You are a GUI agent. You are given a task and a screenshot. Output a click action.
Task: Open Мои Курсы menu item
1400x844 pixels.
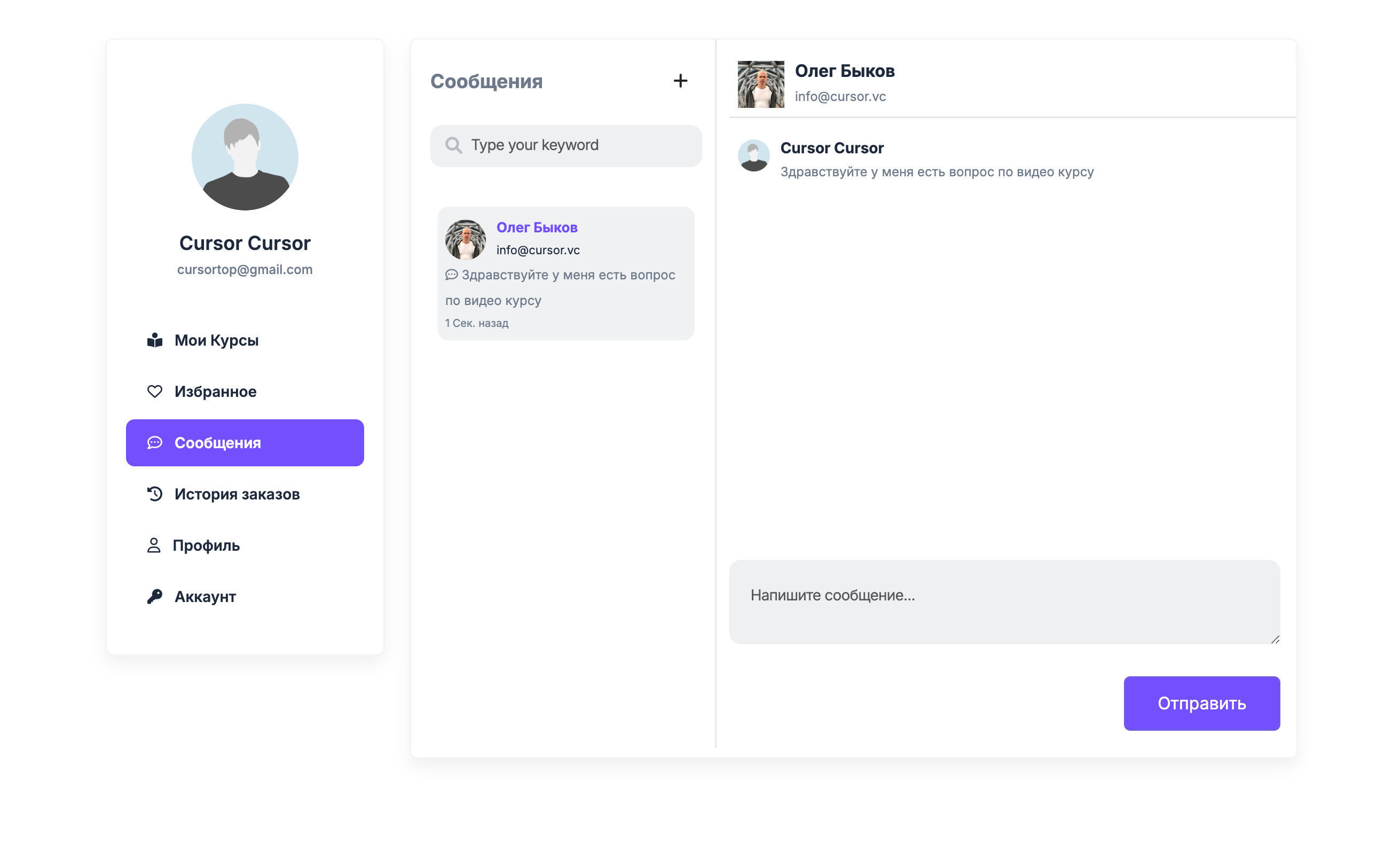216,340
